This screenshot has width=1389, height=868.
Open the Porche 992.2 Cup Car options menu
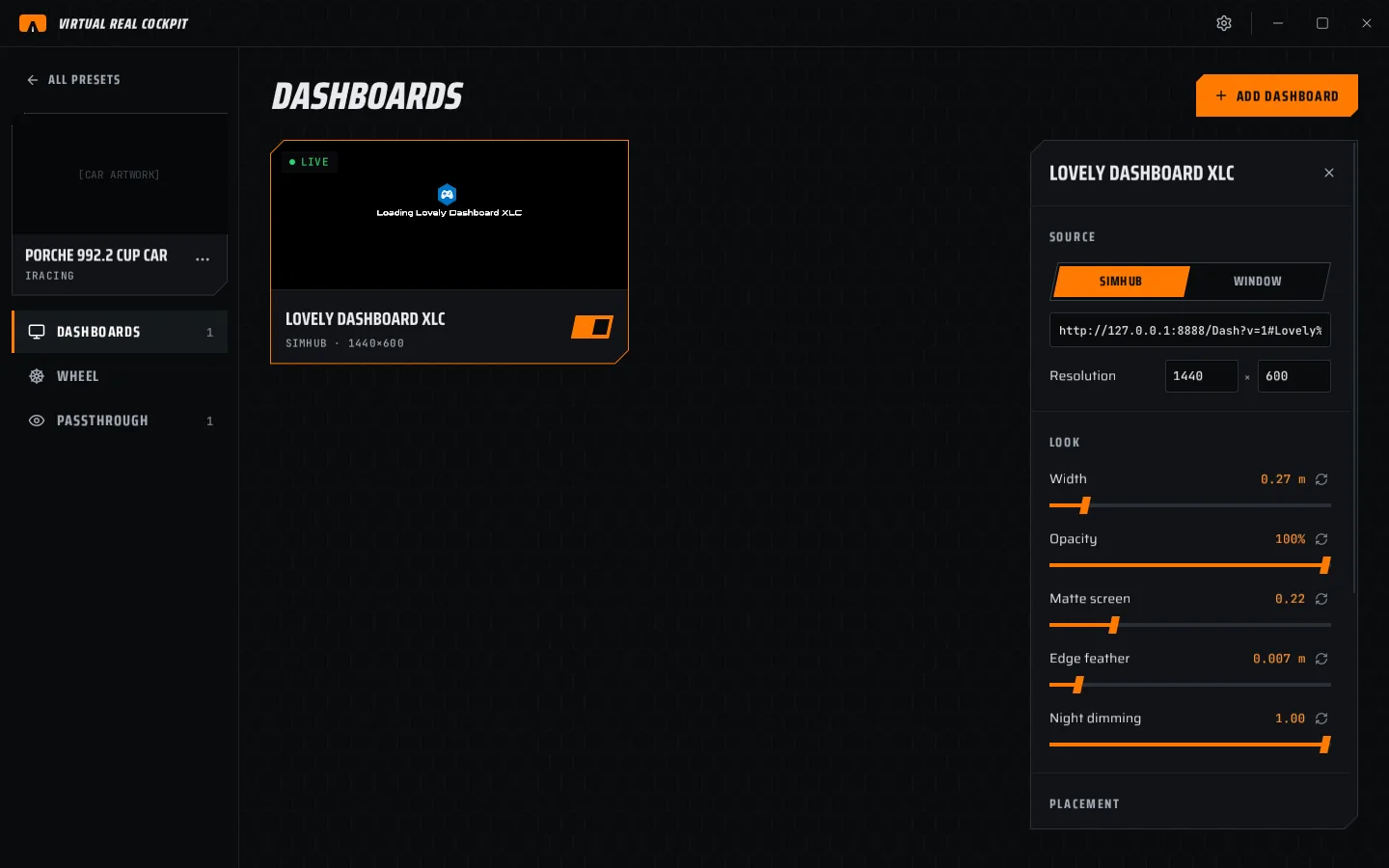coord(203,258)
